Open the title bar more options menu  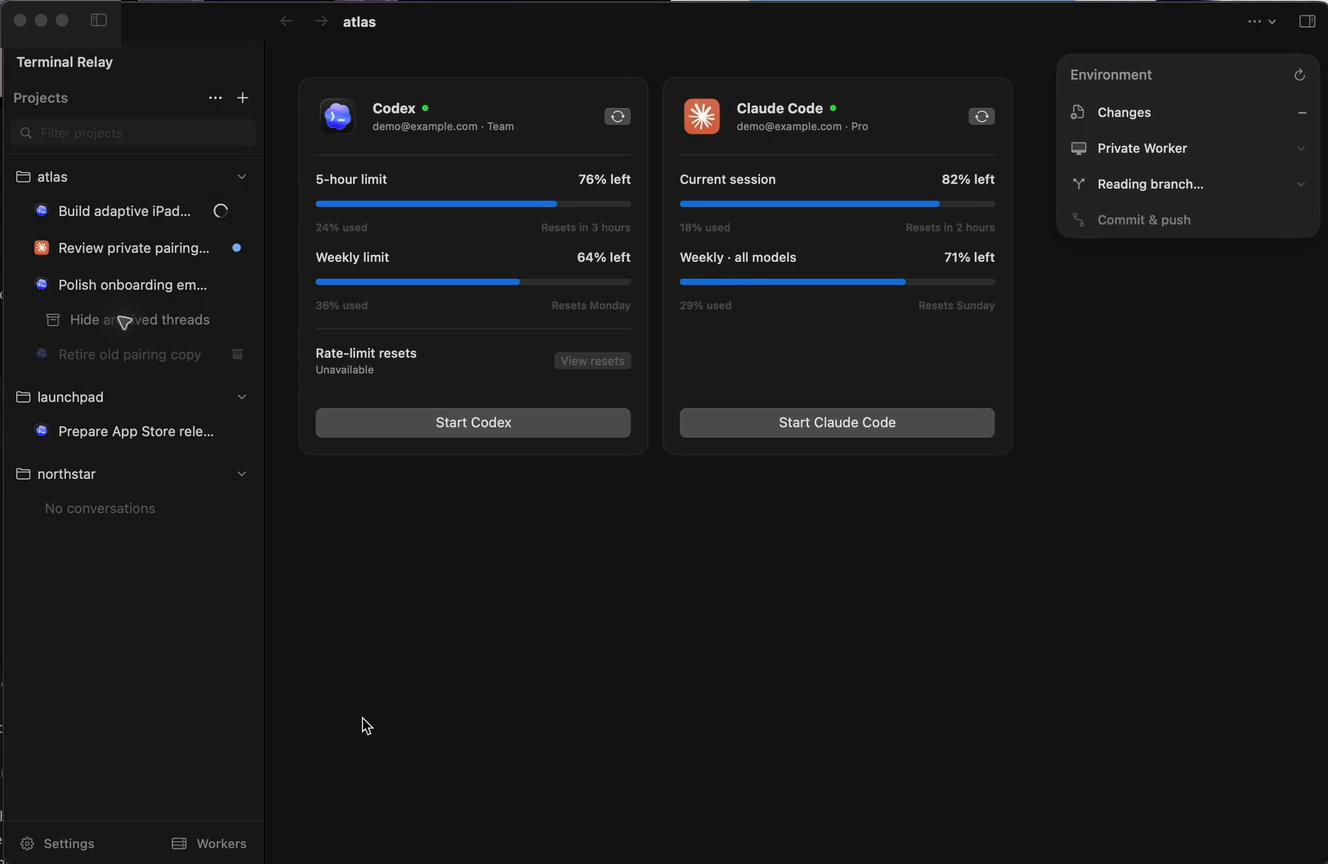click(1261, 21)
